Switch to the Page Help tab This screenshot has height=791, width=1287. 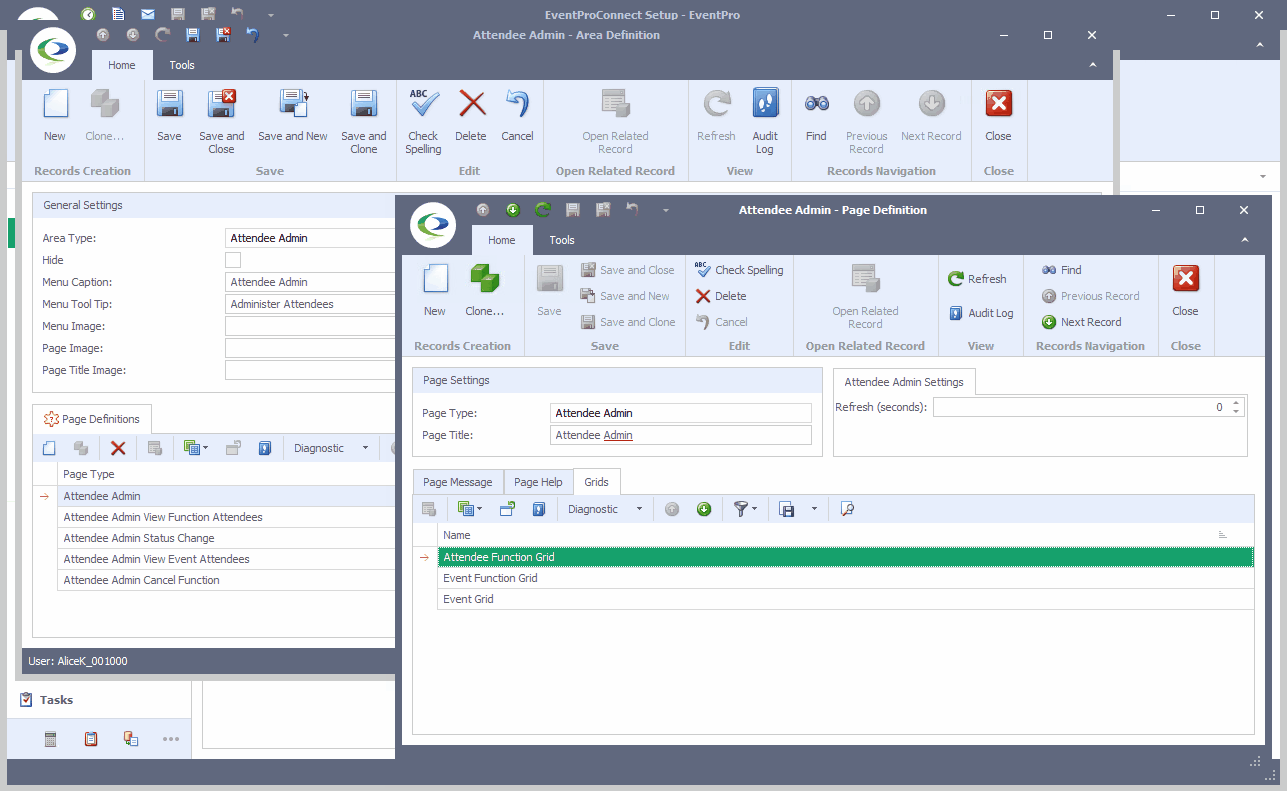[538, 482]
